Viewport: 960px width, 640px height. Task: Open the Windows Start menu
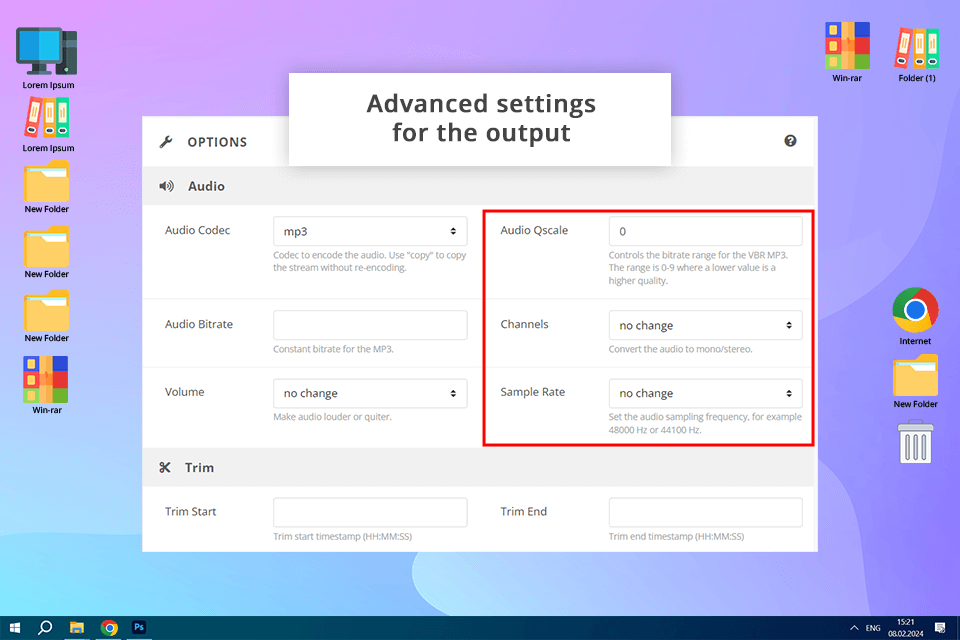pyautogui.click(x=15, y=628)
